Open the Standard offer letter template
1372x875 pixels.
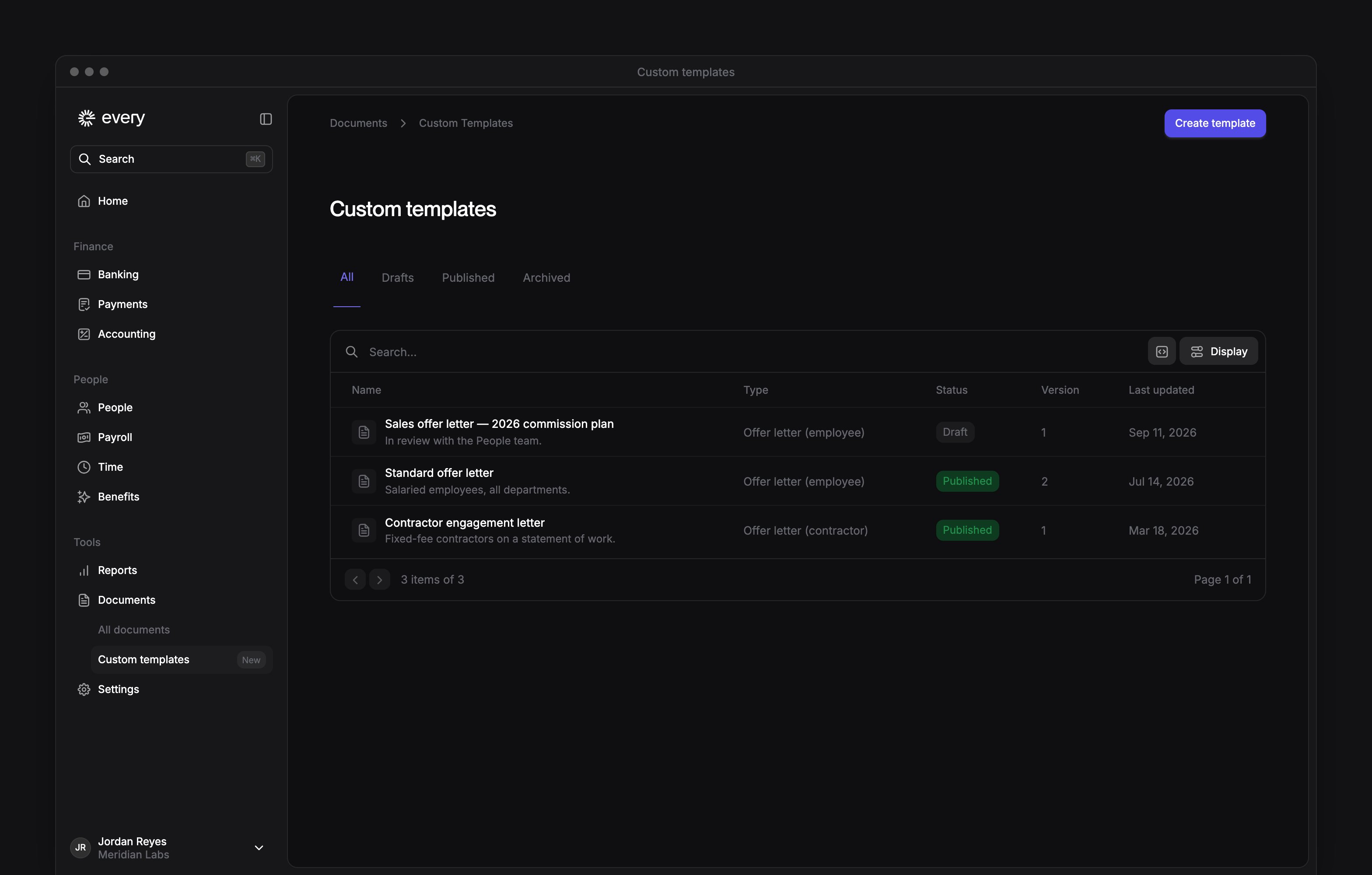tap(439, 473)
